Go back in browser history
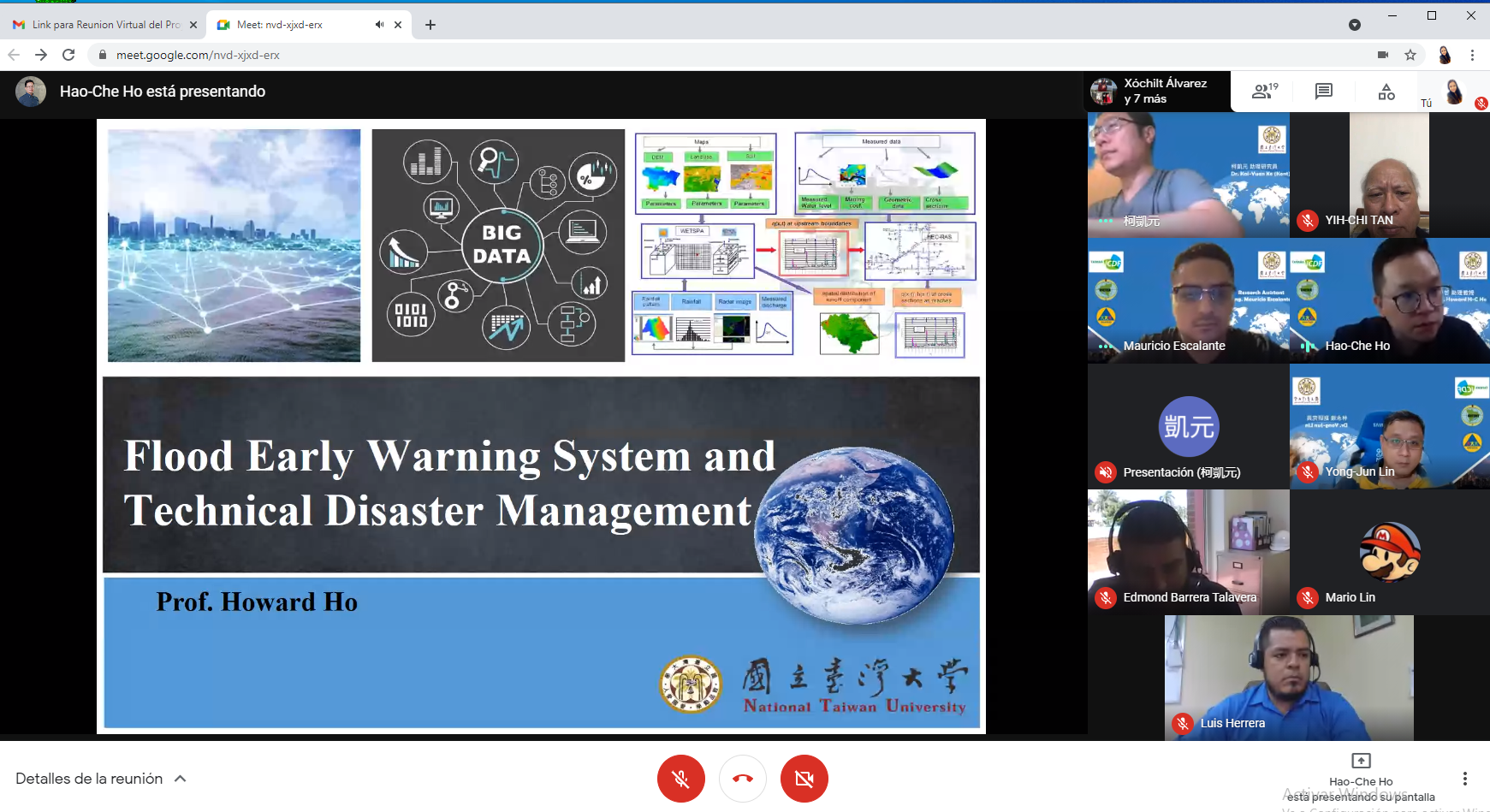Screen dimensions: 1490x812 (14, 55)
